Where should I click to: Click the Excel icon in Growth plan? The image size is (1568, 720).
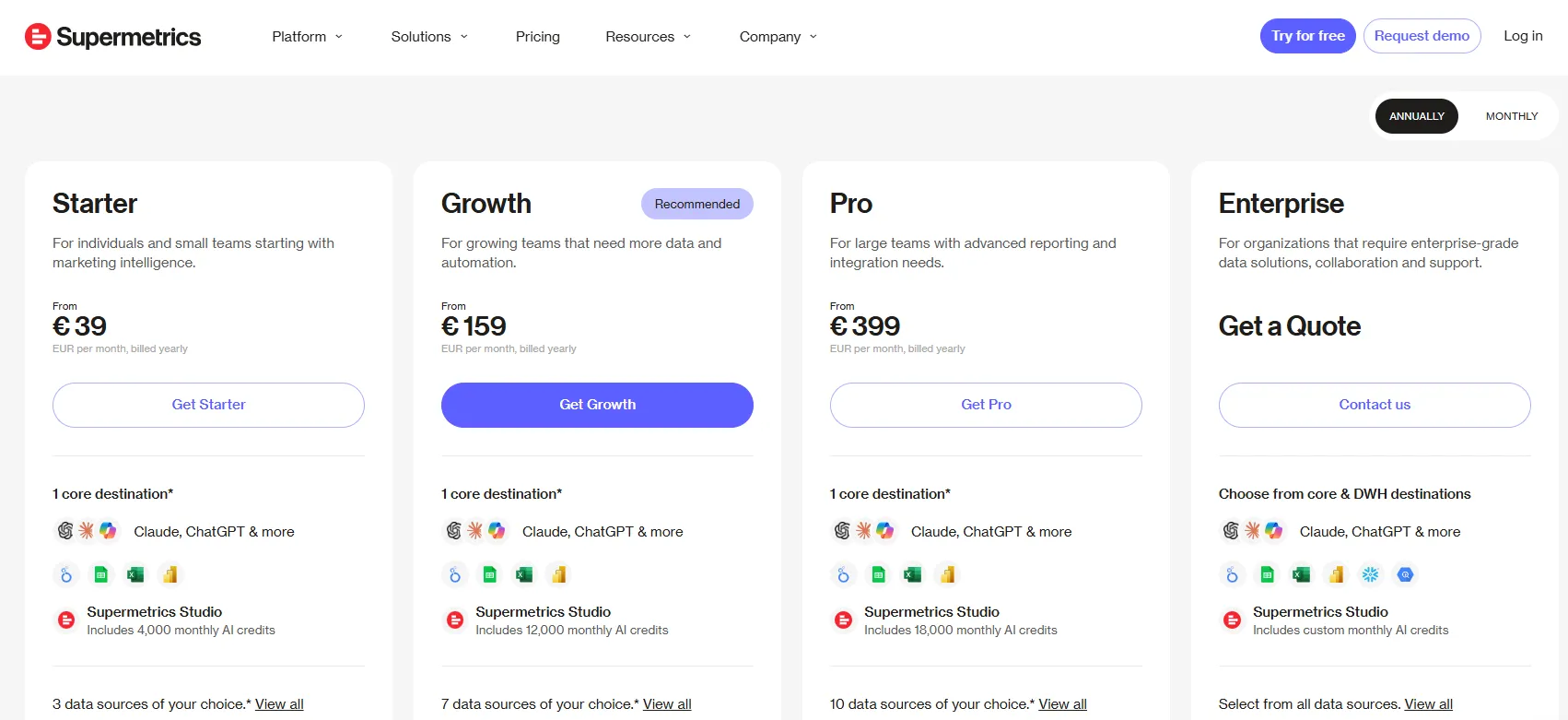[524, 575]
